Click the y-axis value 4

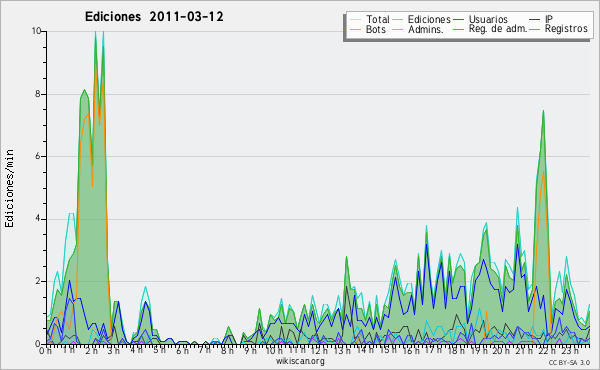click(x=38, y=219)
